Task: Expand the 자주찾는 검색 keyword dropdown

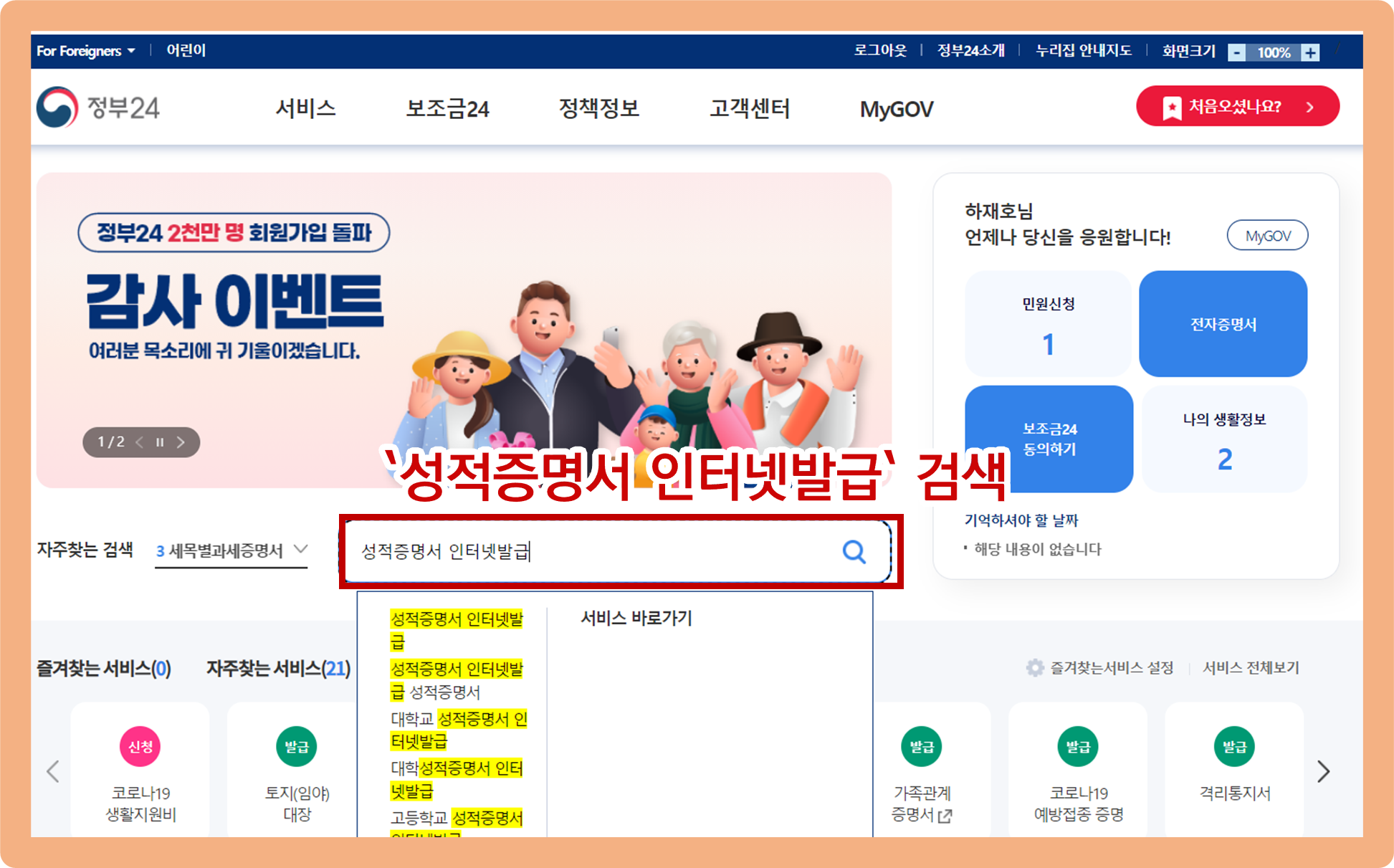Action: tap(301, 550)
